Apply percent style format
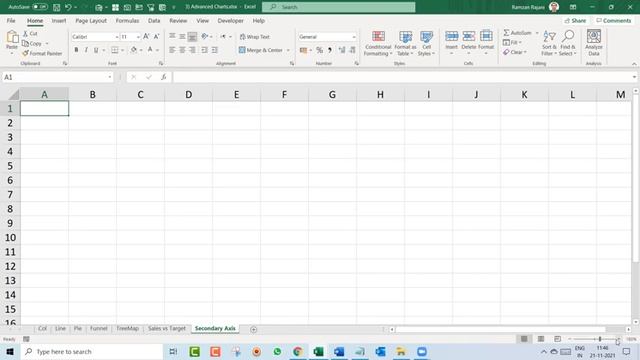This screenshot has width=640, height=360. click(x=319, y=50)
